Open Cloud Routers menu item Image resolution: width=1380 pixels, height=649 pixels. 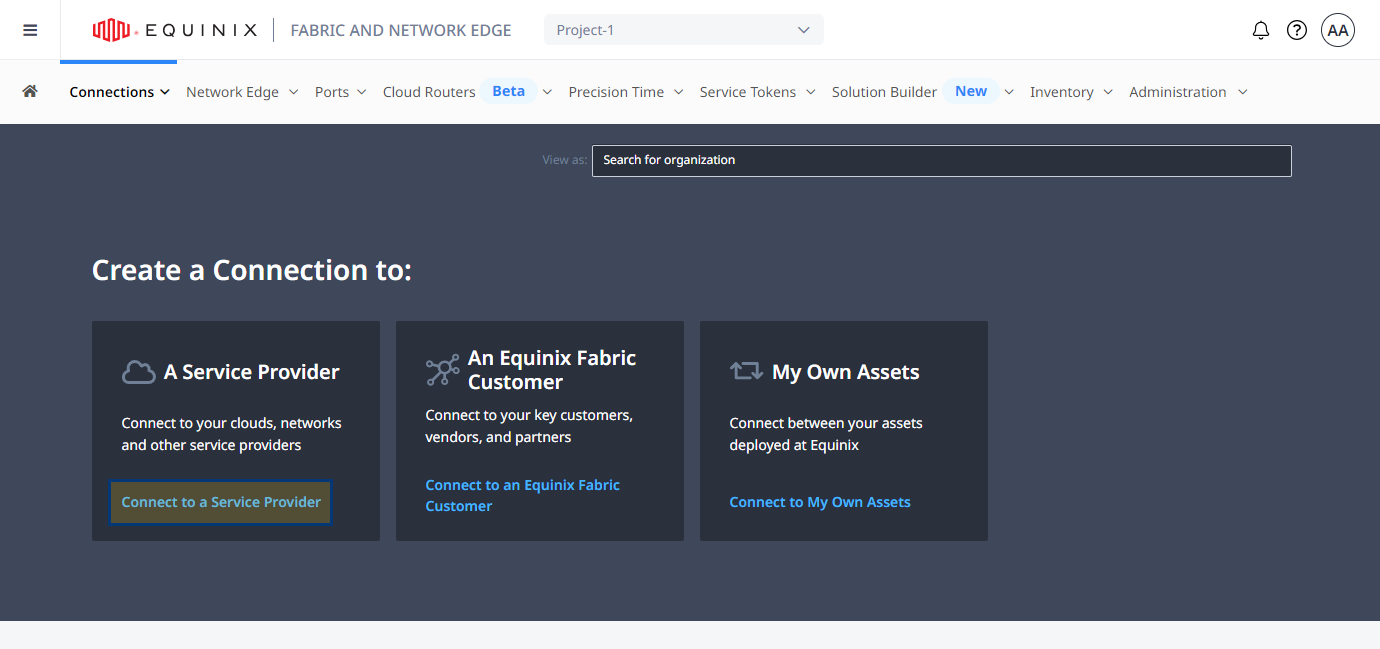point(429,92)
